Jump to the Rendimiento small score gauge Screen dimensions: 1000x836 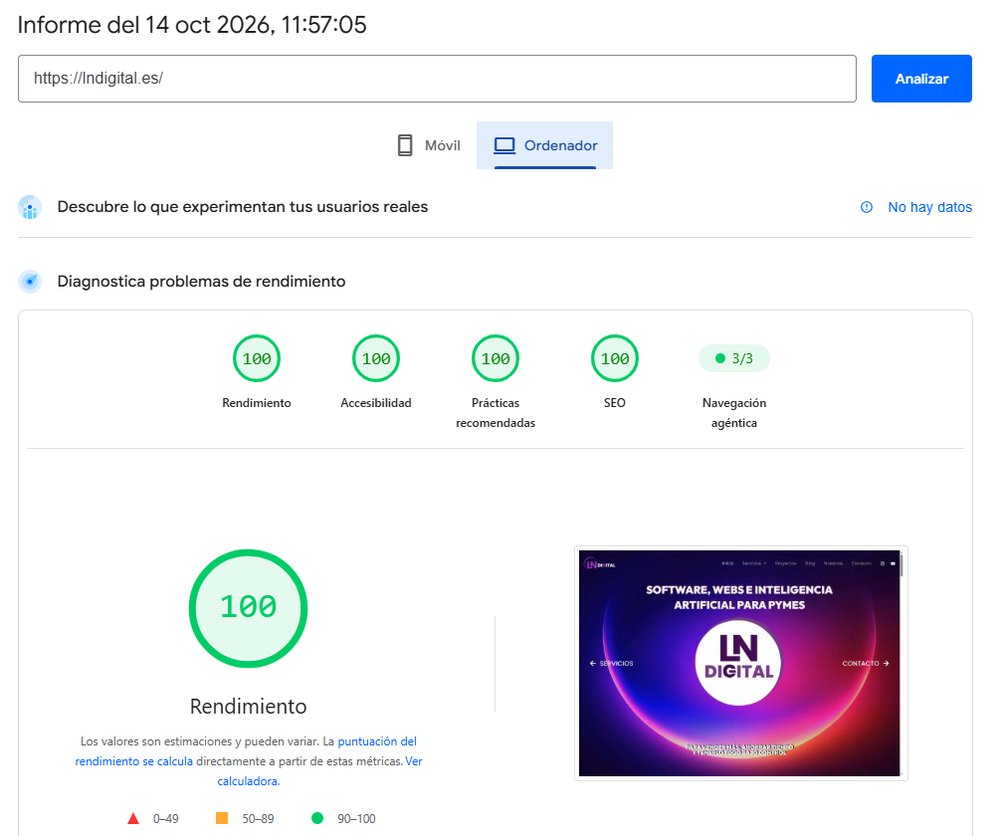coord(256,358)
